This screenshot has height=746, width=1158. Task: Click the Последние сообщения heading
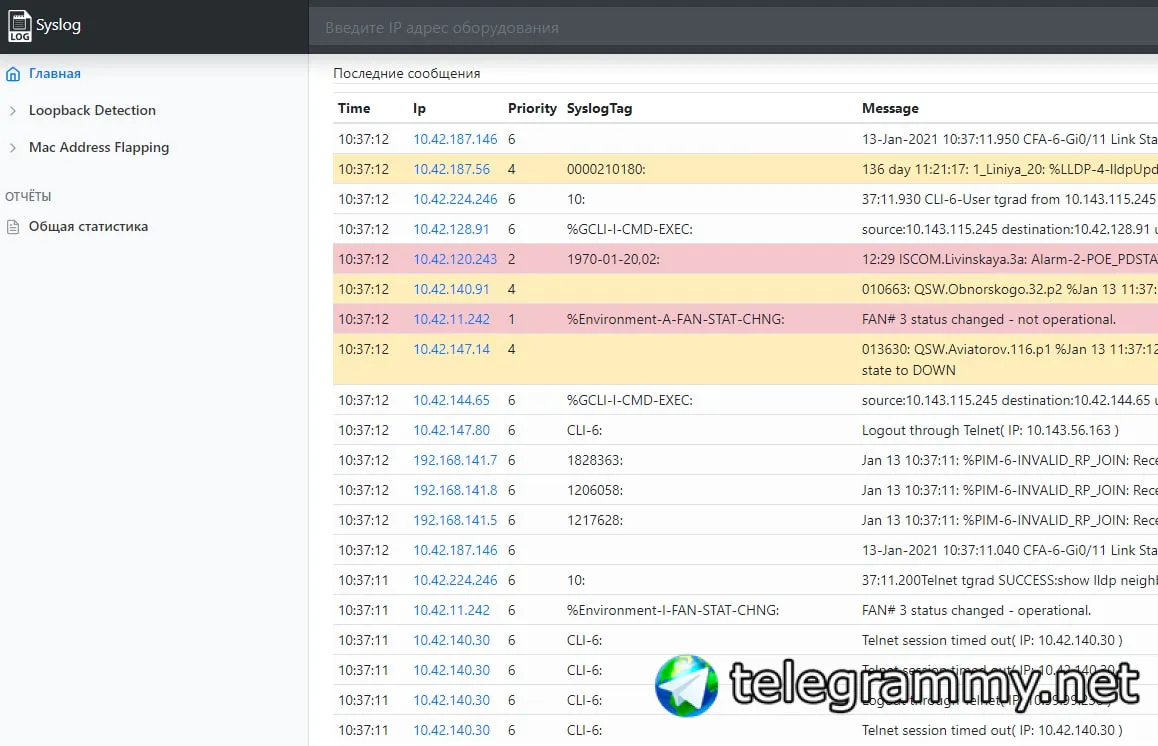coord(406,74)
